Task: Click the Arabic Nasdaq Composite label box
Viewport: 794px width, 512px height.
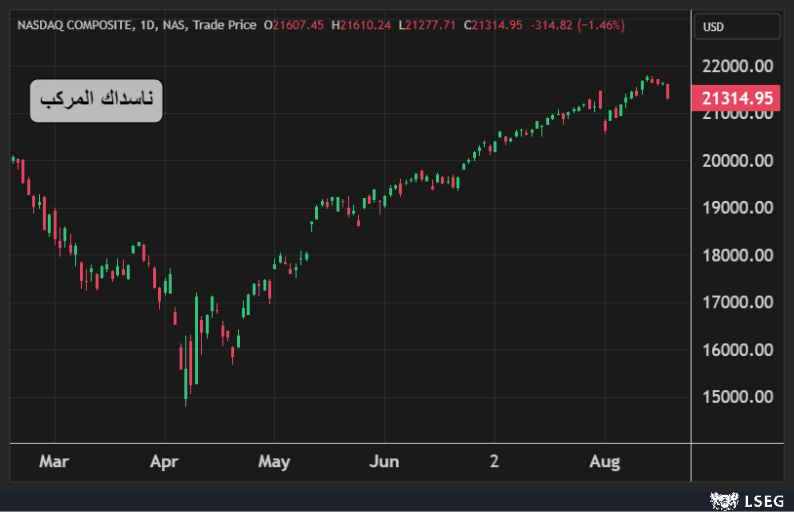Action: [x=96, y=100]
